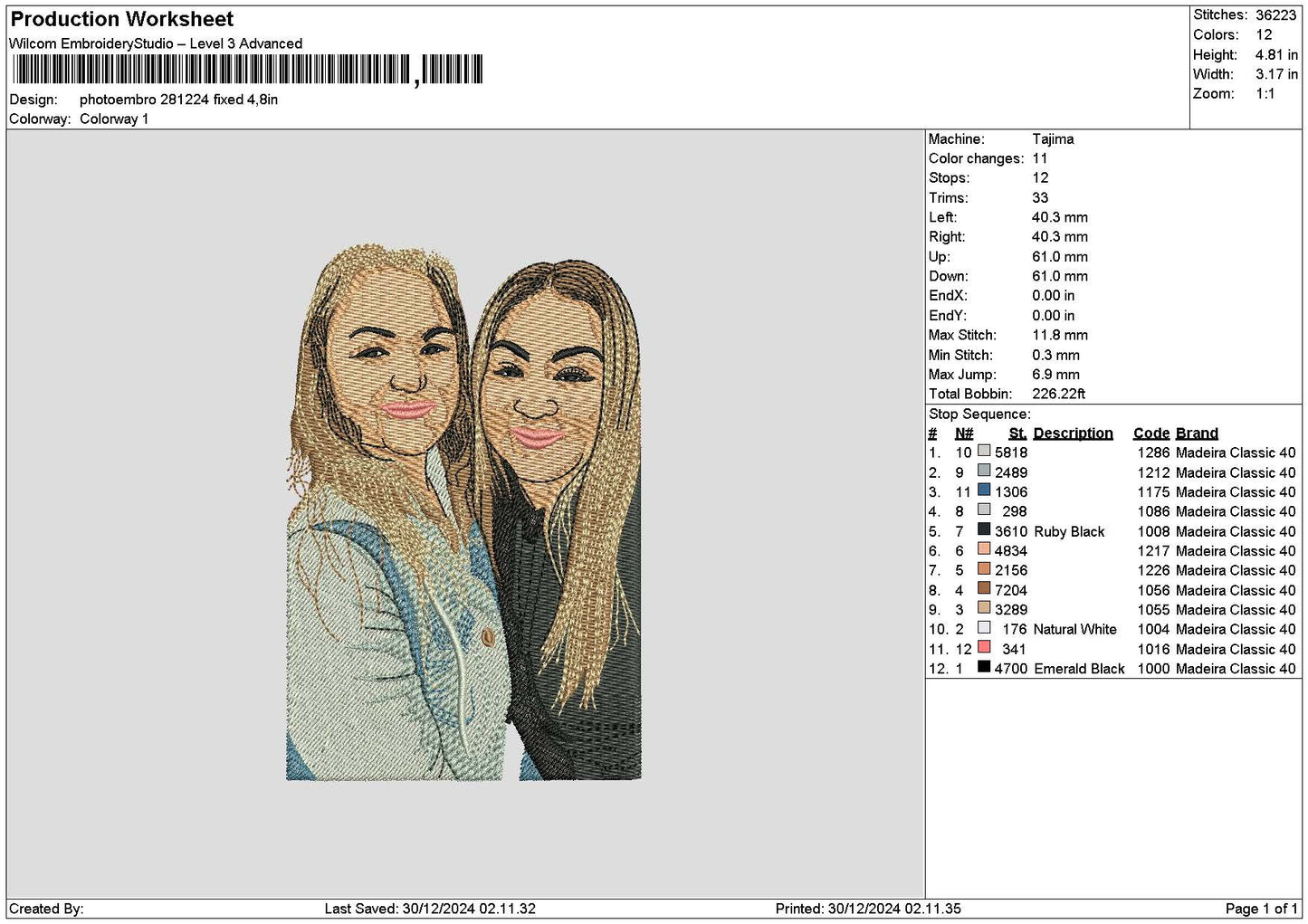Click the orange swatch for thread 2156
1308x924 pixels.
(984, 569)
